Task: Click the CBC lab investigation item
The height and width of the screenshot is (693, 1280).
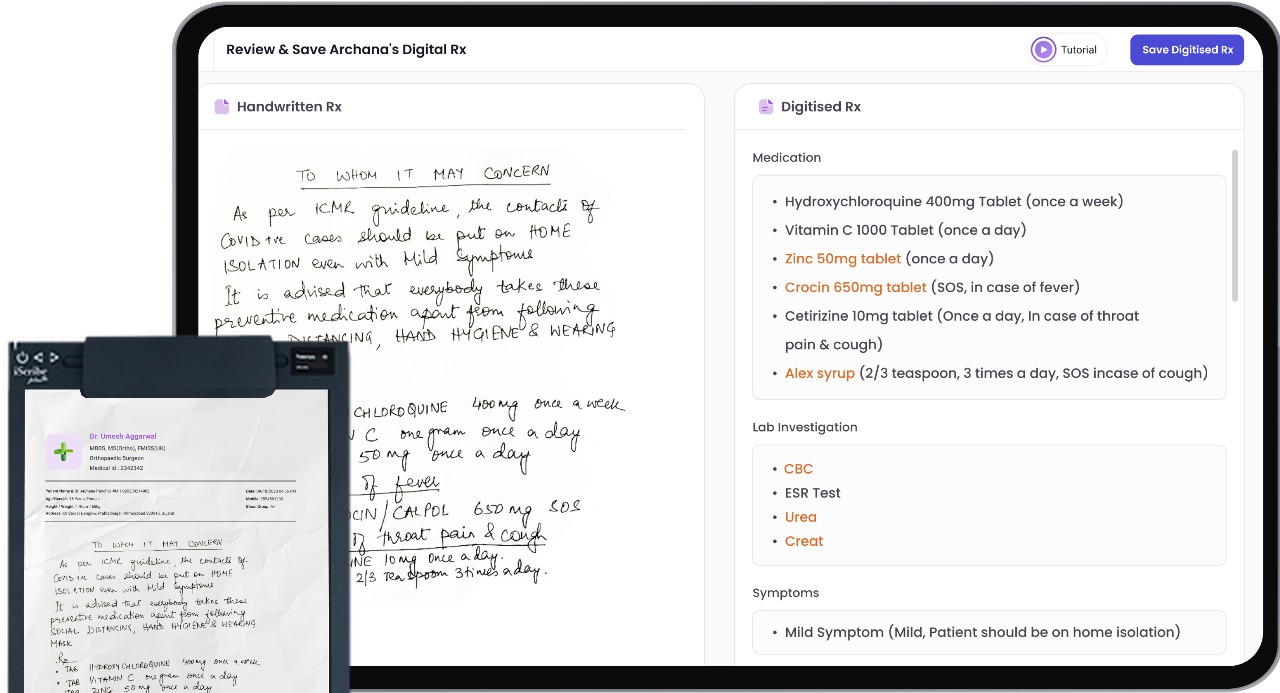Action: 798,469
